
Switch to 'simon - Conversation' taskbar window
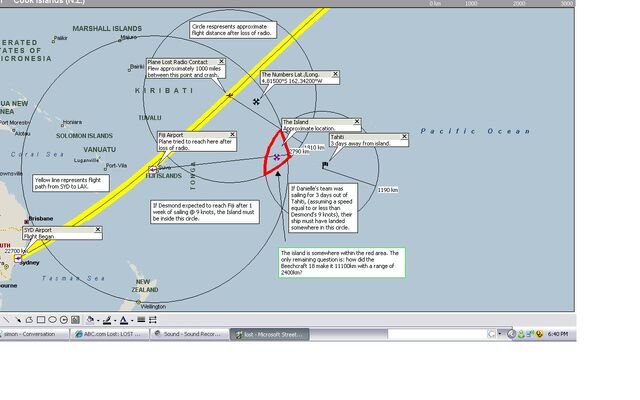tap(34, 334)
